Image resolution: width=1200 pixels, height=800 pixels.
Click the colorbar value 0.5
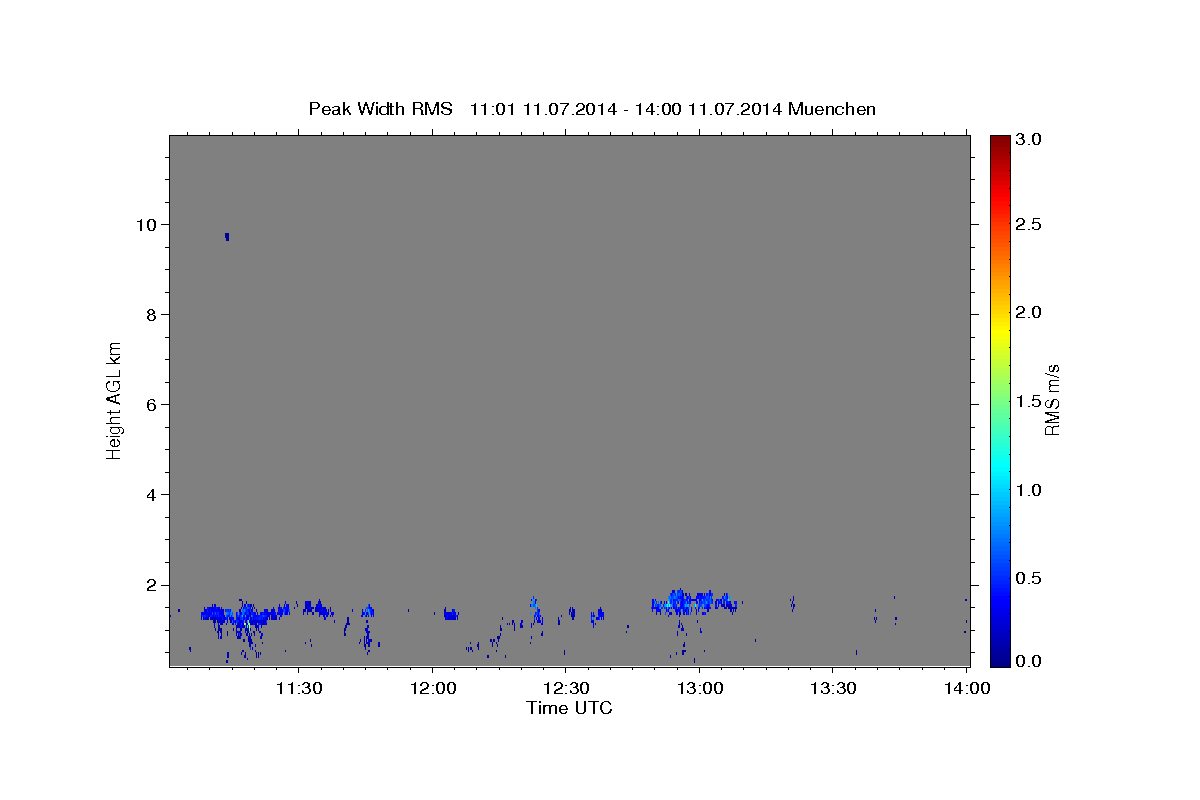tap(1029, 578)
